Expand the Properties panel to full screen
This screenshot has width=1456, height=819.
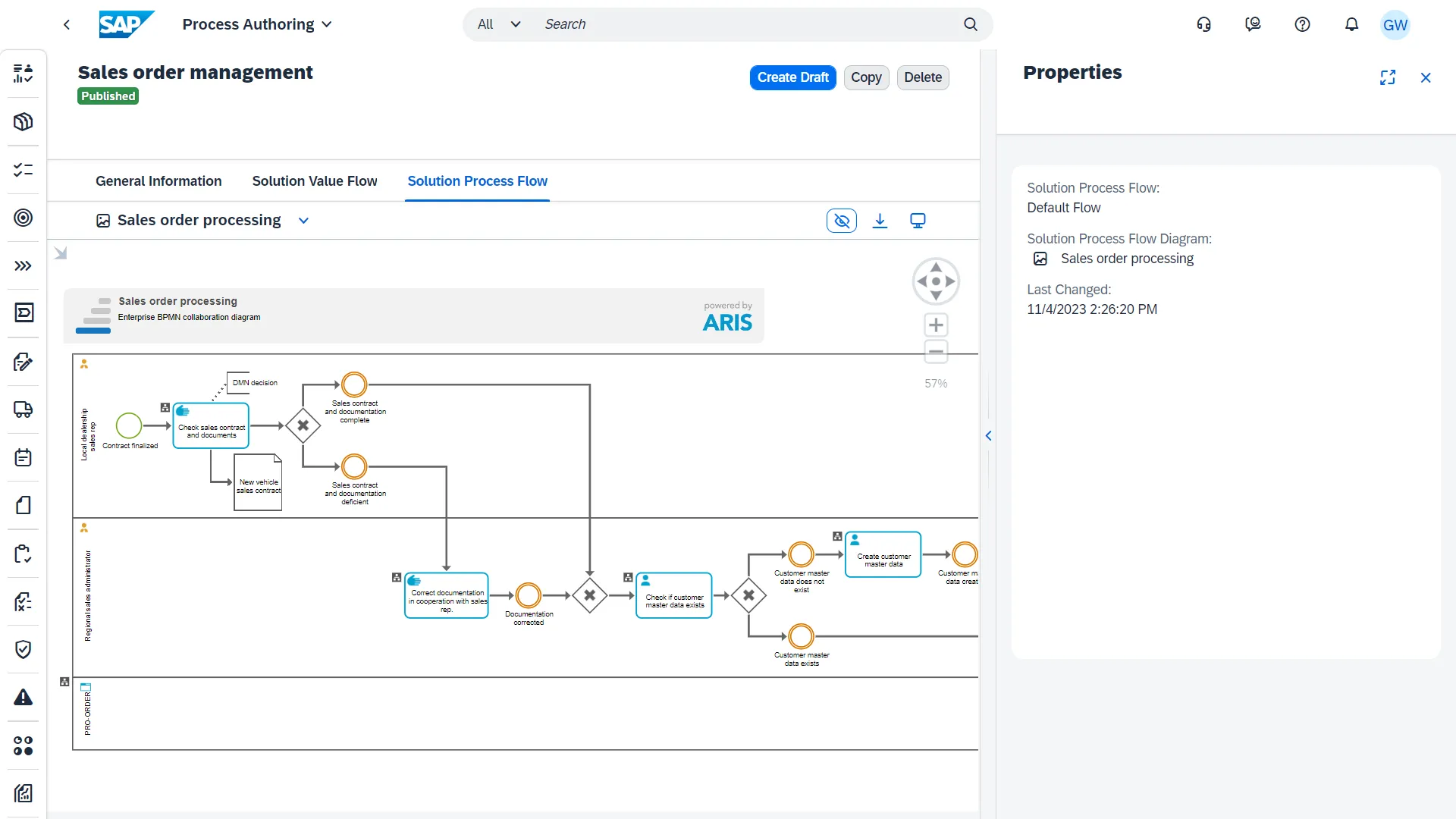(1388, 77)
